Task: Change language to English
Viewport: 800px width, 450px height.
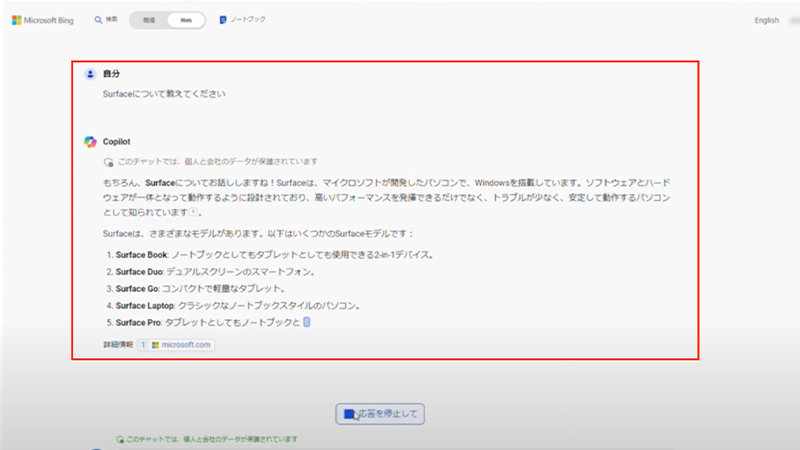Action: click(x=766, y=20)
